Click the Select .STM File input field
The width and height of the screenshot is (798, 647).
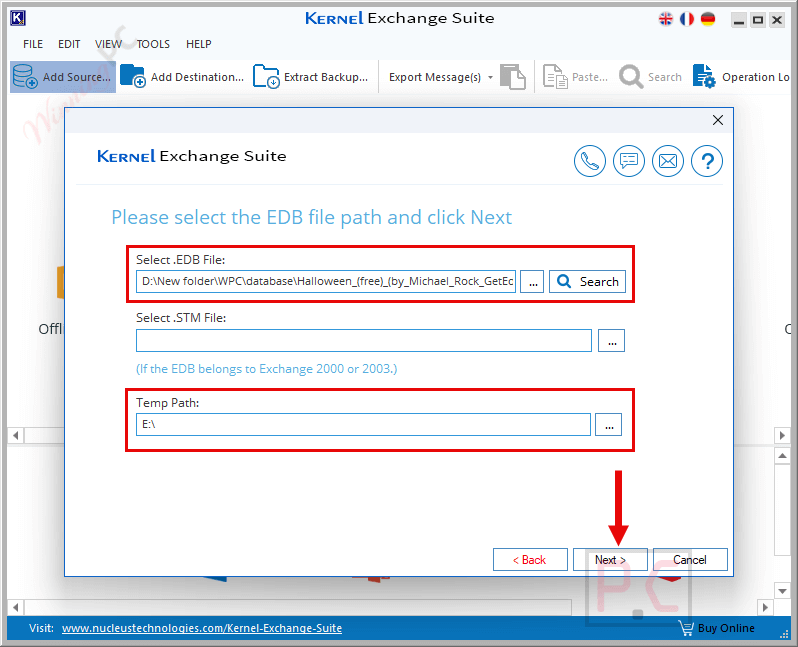[364, 341]
